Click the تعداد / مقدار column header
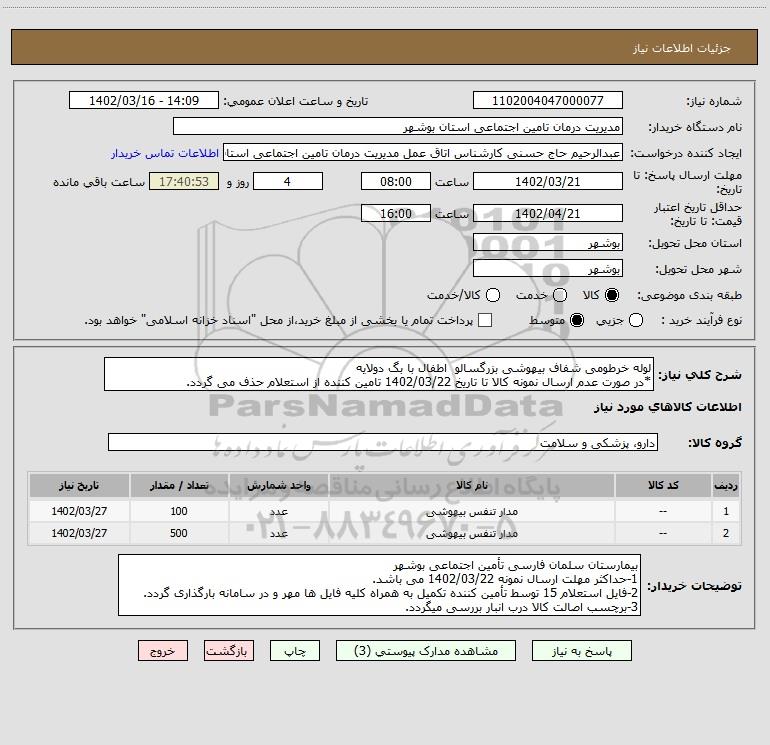This screenshot has height=745, width=770. click(179, 486)
